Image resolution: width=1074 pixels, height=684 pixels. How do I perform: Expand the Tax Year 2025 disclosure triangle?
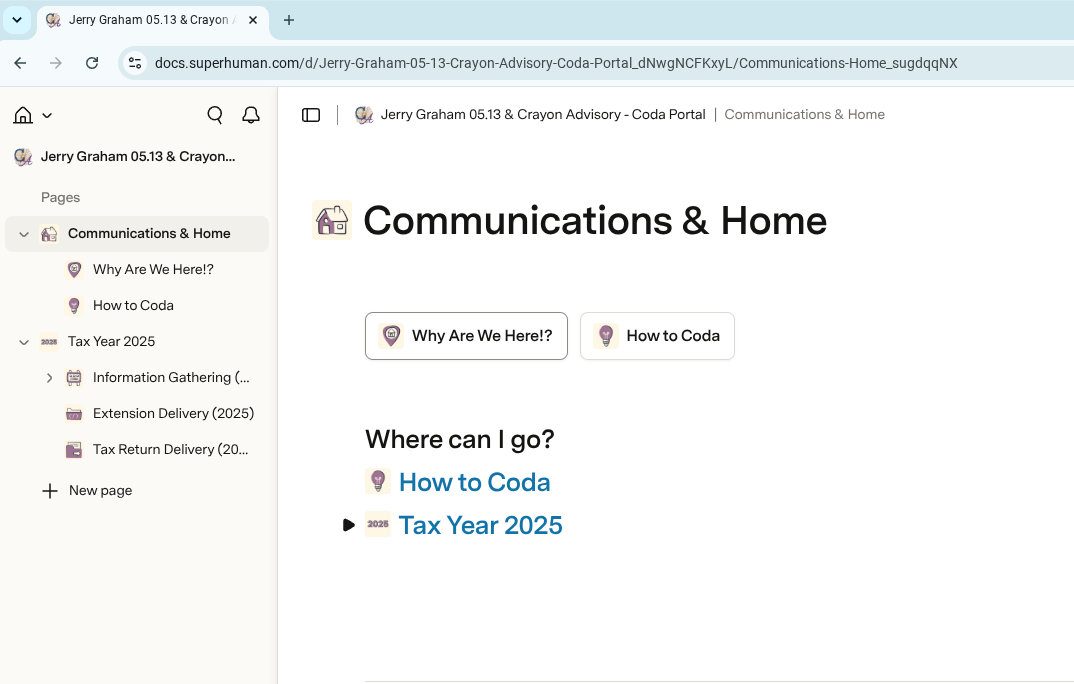pyautogui.click(x=349, y=525)
